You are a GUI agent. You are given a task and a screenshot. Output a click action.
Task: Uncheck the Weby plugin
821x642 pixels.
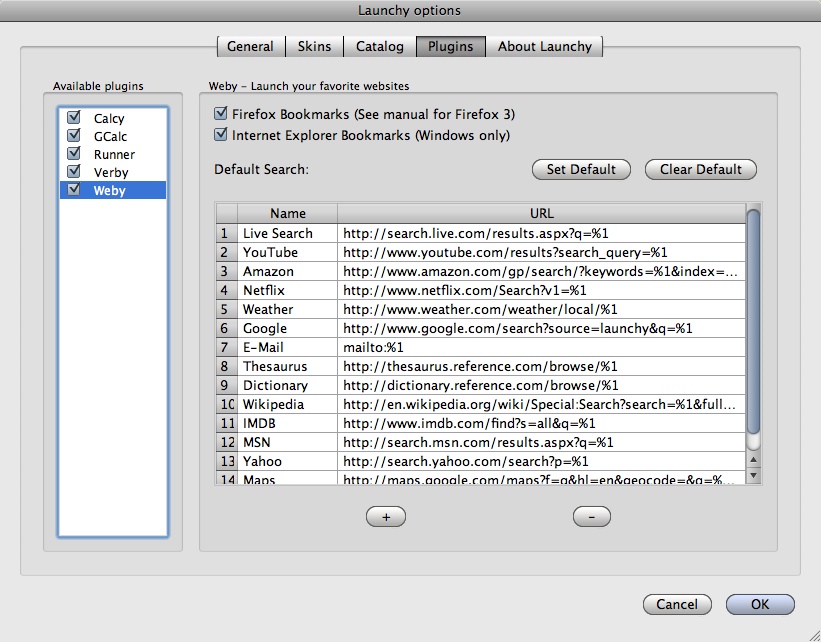pyautogui.click(x=73, y=190)
